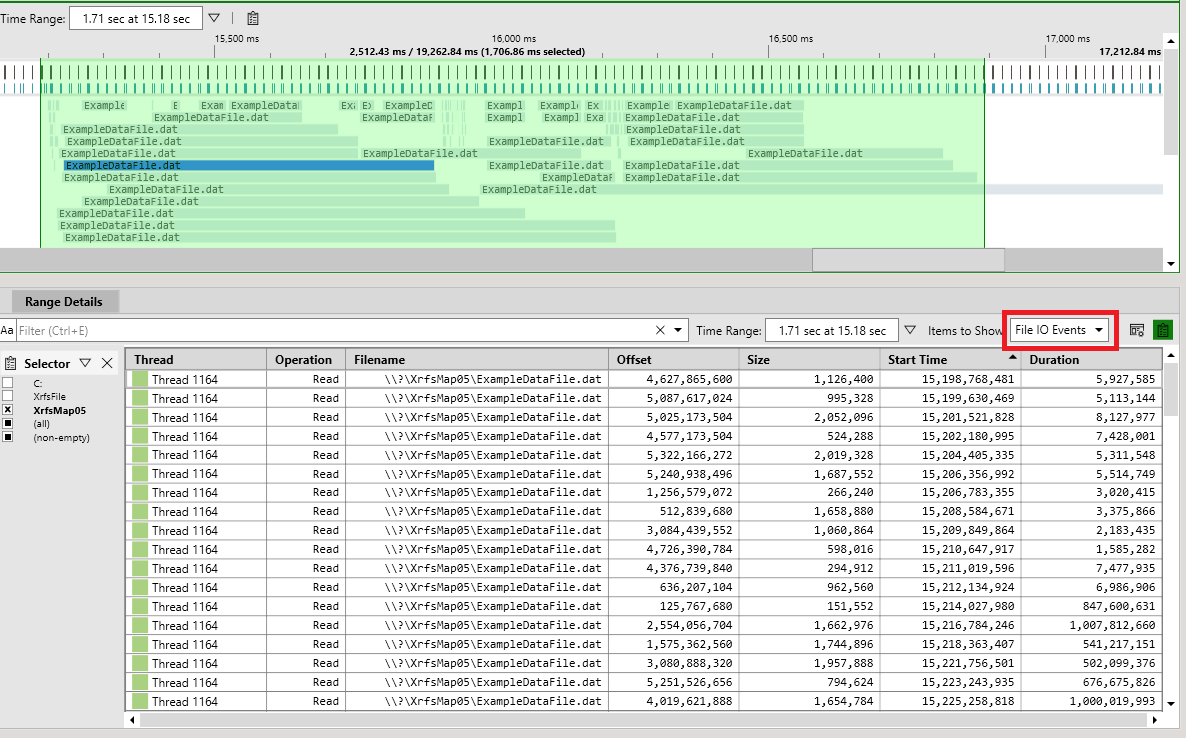Close the Selector panel with its X
The width and height of the screenshot is (1186, 738).
click(107, 364)
